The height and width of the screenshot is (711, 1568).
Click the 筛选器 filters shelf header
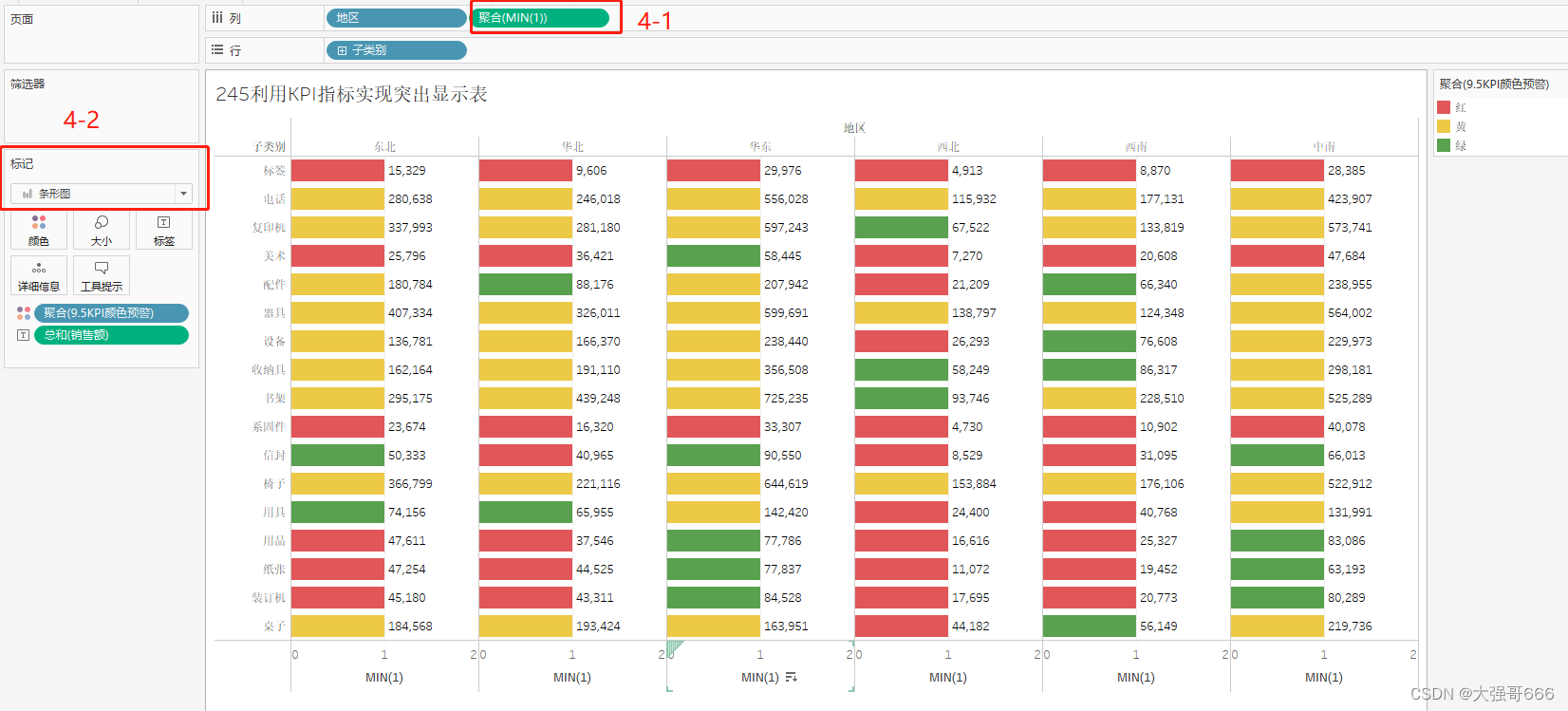point(28,84)
